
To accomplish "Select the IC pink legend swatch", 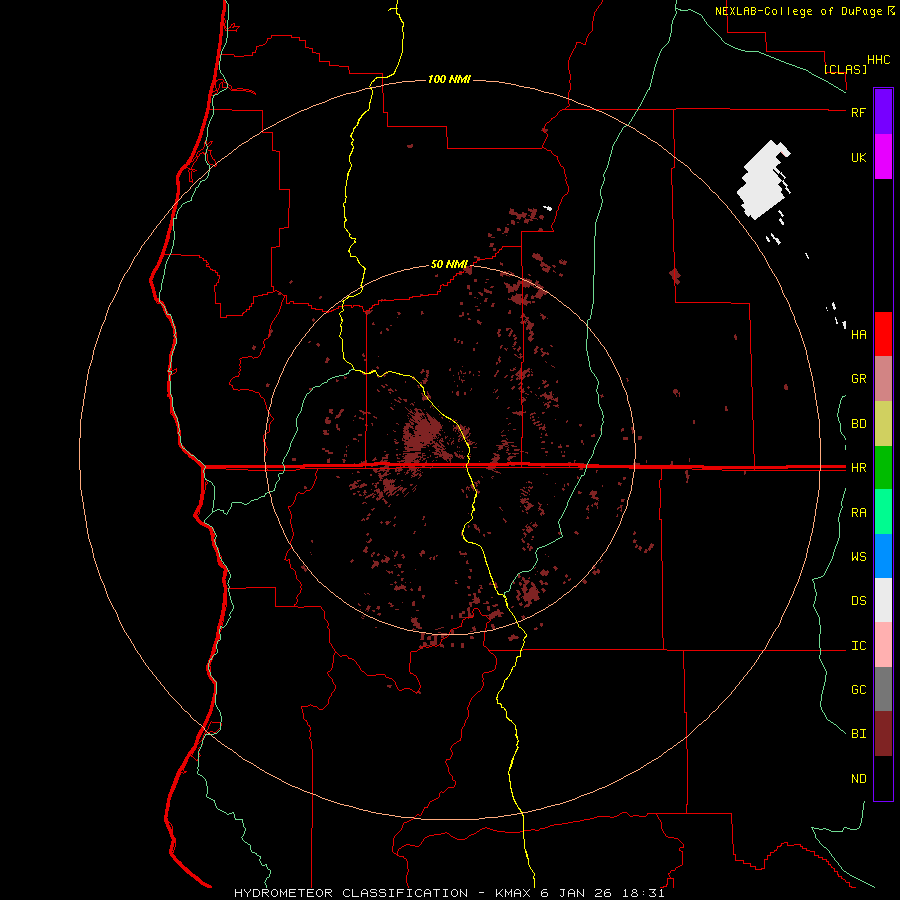I will [x=883, y=645].
